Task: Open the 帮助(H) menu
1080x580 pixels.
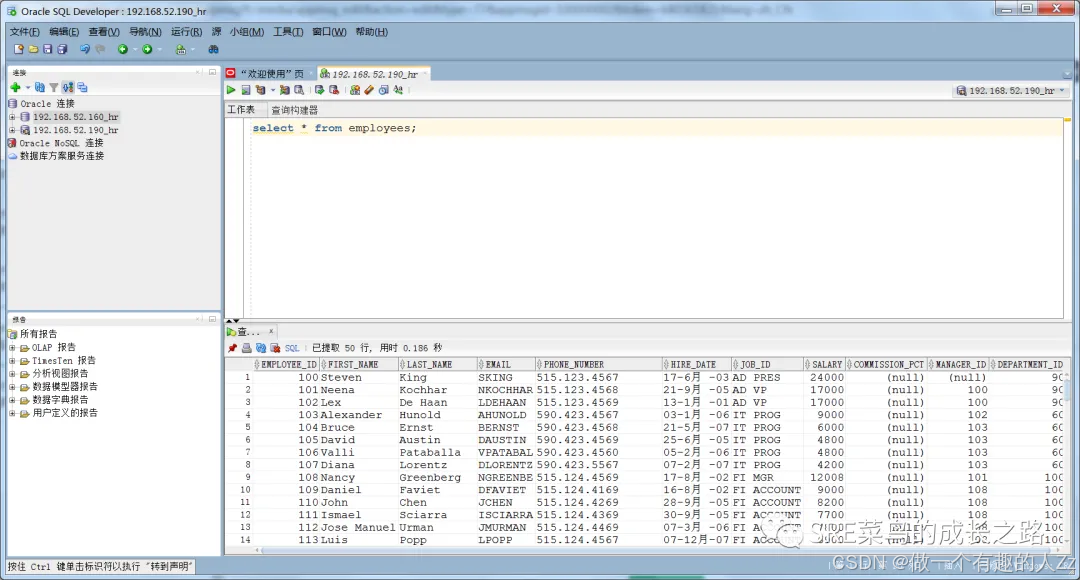Action: (x=371, y=32)
